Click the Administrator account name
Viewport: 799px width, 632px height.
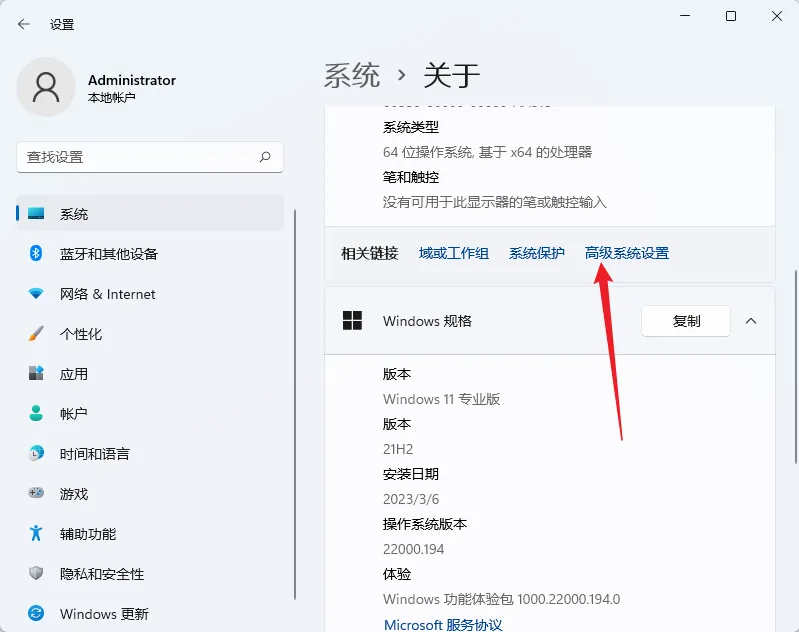click(131, 80)
